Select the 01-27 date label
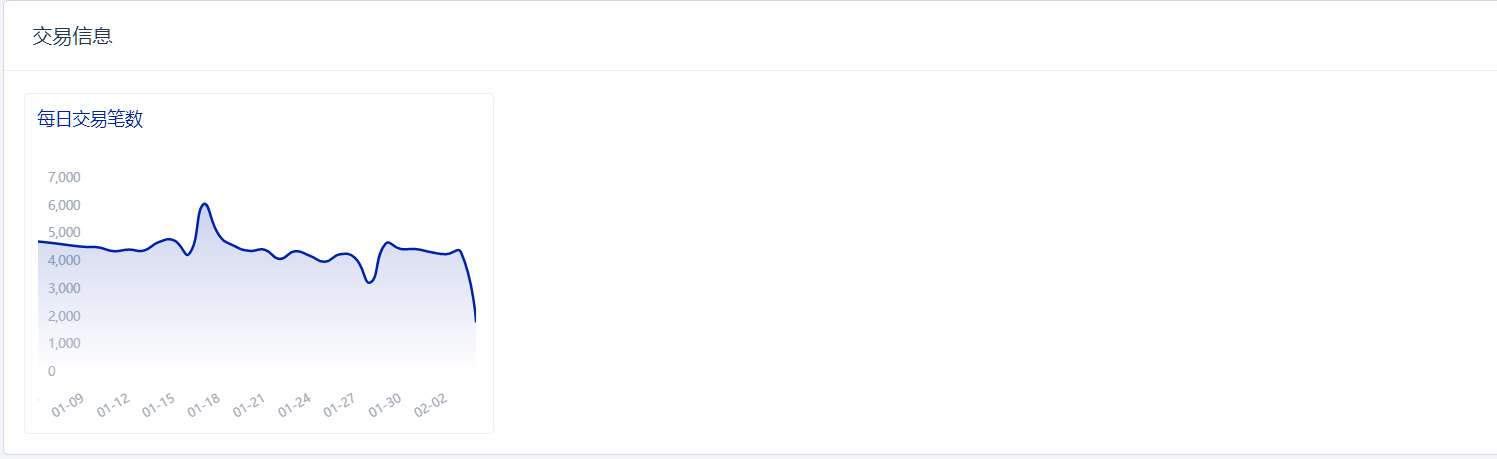 (339, 405)
